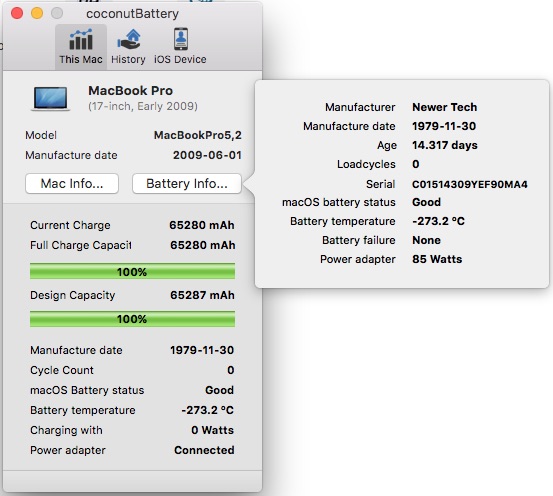Click the Charging with label
The image size is (553, 496).
tap(66, 430)
